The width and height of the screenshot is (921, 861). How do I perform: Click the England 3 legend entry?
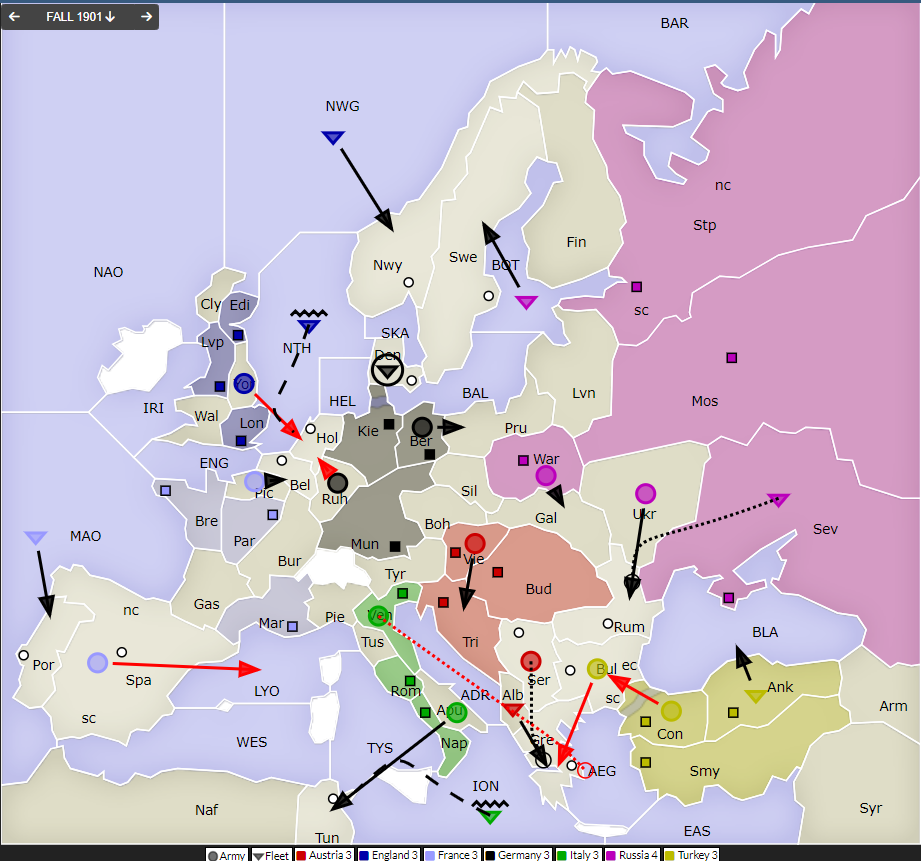[x=388, y=855]
